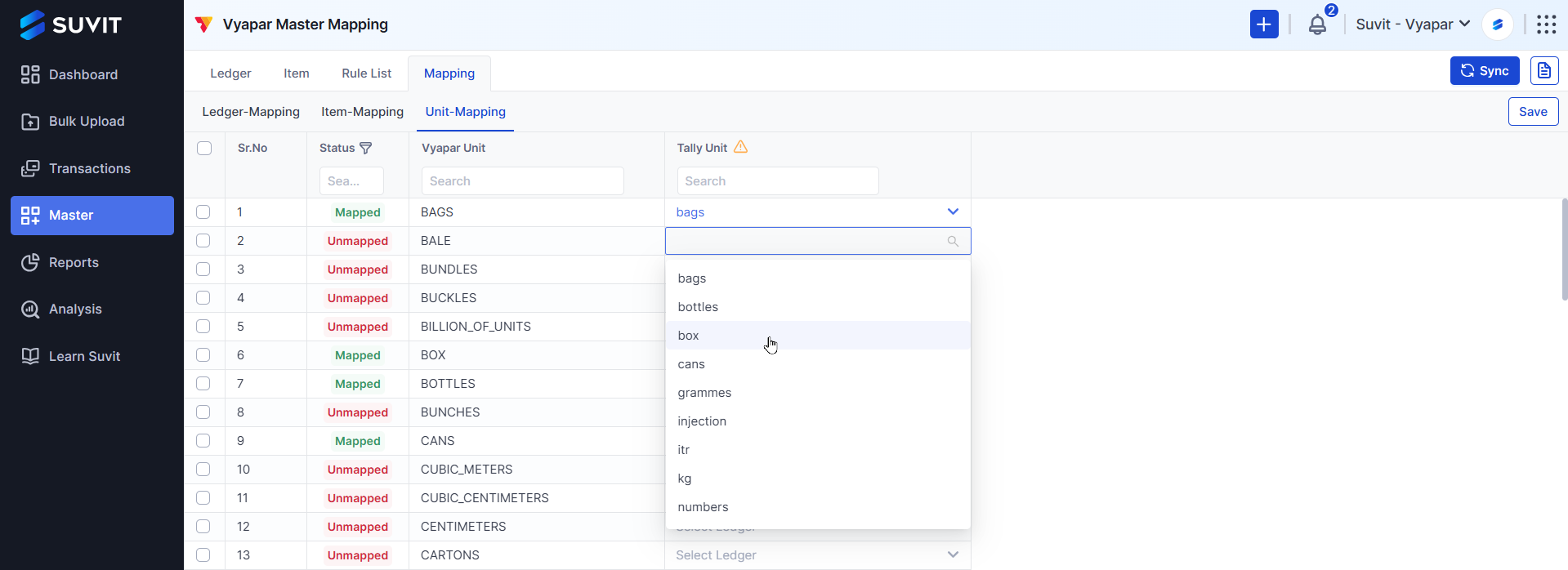
Task: Pick 'cans' from the unit list
Action: click(818, 364)
